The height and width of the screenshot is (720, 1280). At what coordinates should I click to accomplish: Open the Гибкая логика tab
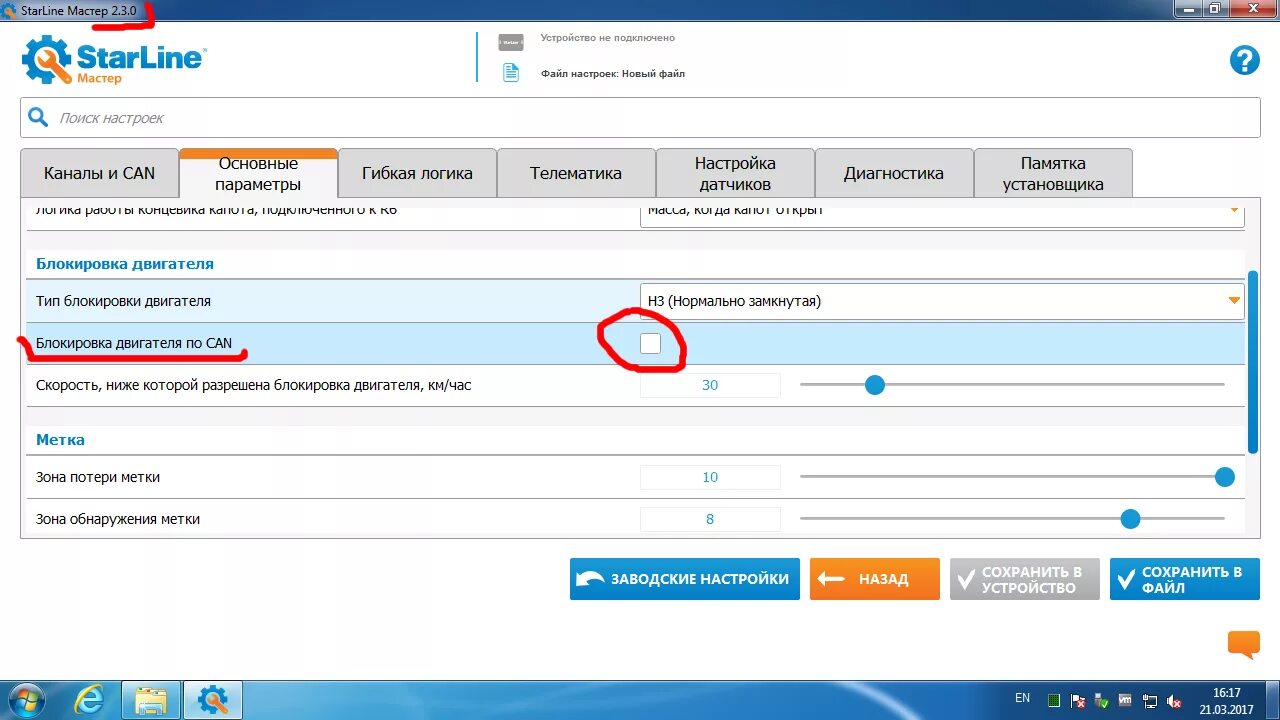(417, 173)
